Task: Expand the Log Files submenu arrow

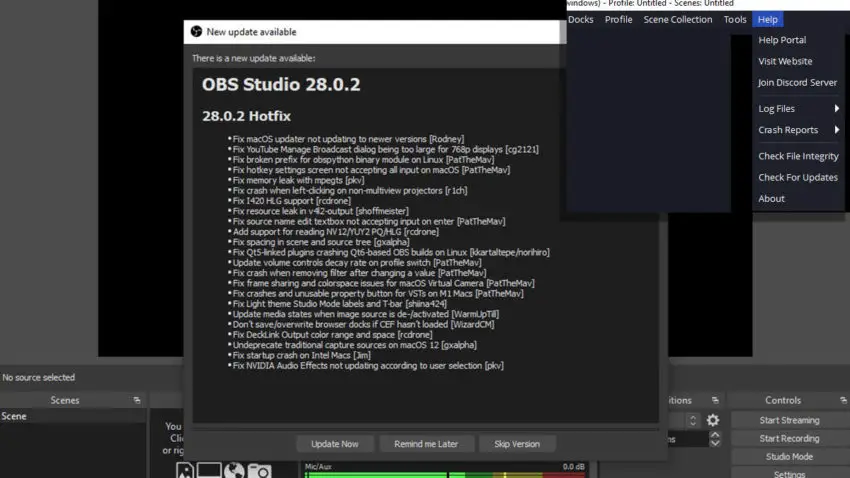Action: tap(836, 108)
